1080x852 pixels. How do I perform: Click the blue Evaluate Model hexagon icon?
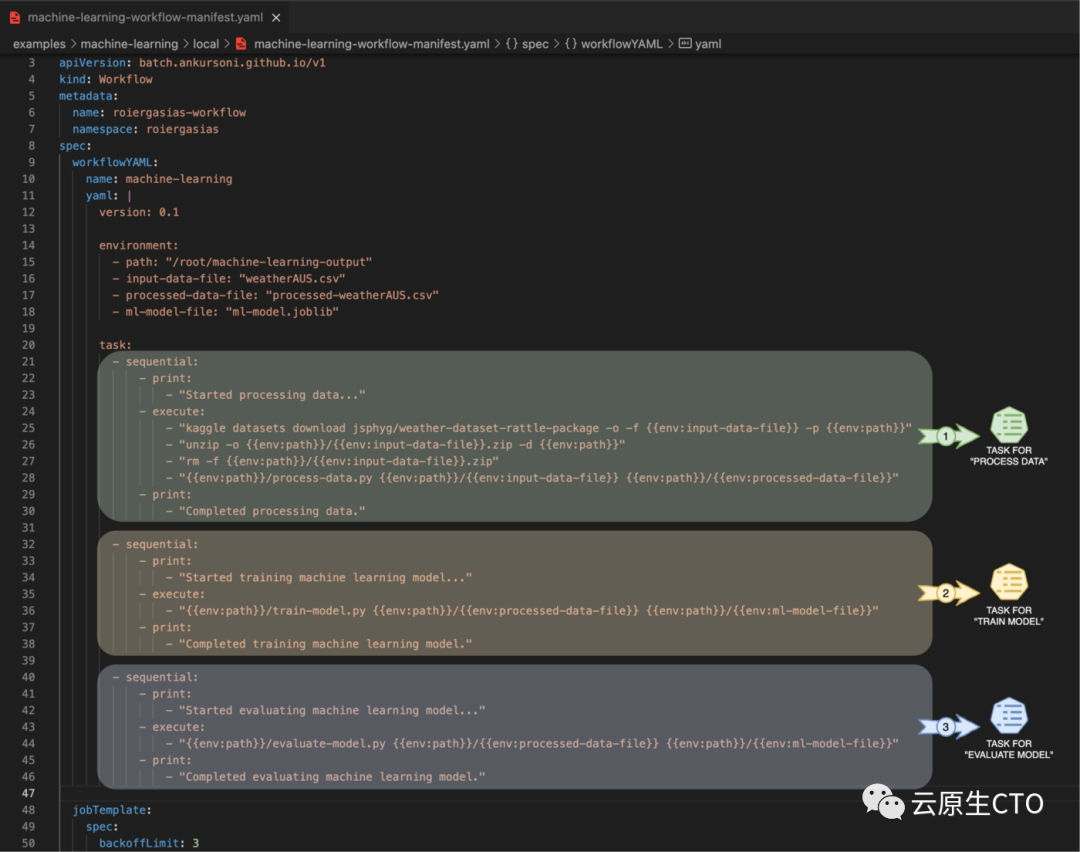[1009, 716]
